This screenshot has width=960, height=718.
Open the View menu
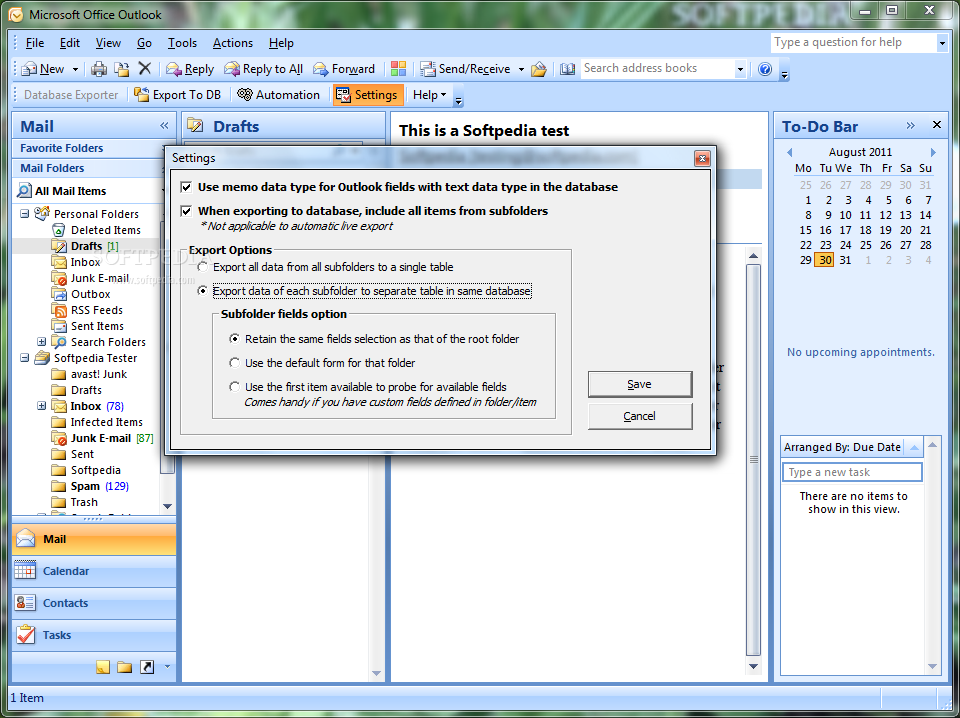tap(108, 43)
